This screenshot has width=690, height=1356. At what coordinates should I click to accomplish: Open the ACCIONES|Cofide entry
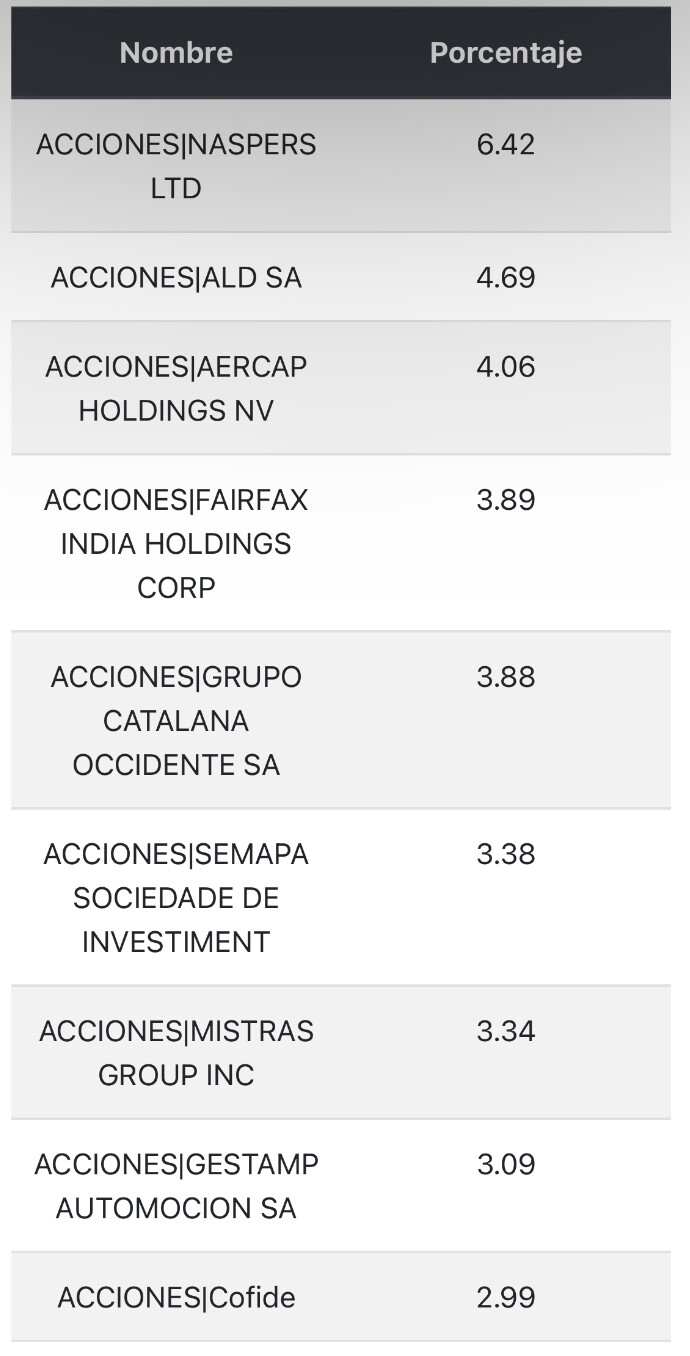[176, 1298]
